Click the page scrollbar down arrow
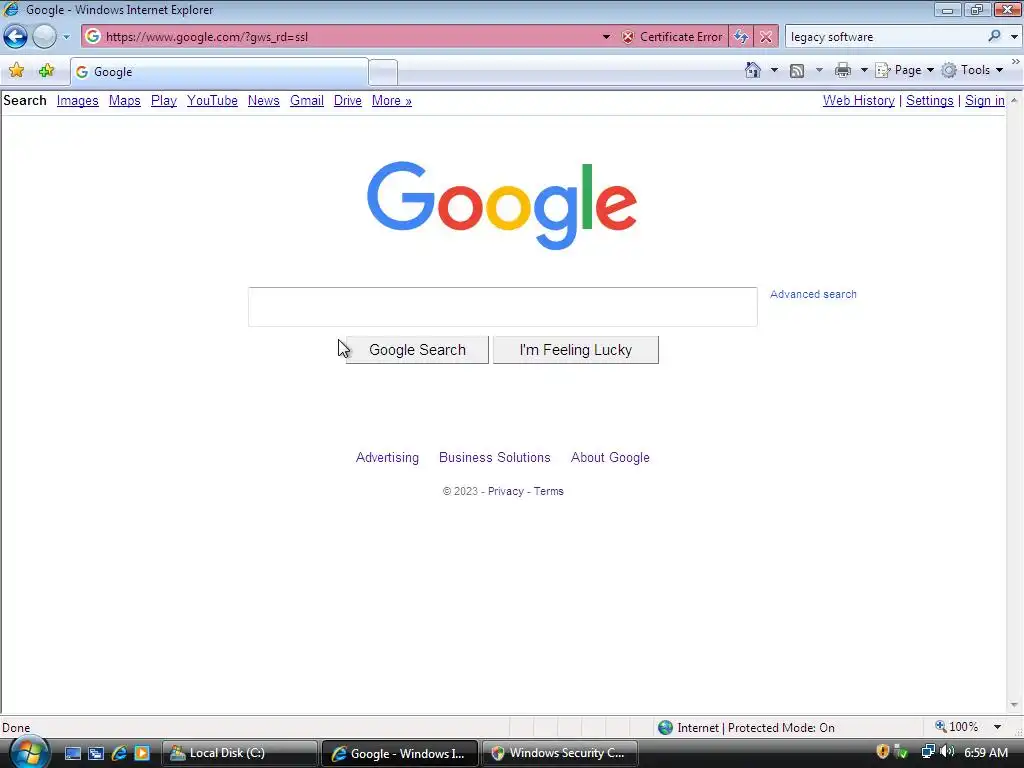This screenshot has height=768, width=1024. click(1014, 705)
